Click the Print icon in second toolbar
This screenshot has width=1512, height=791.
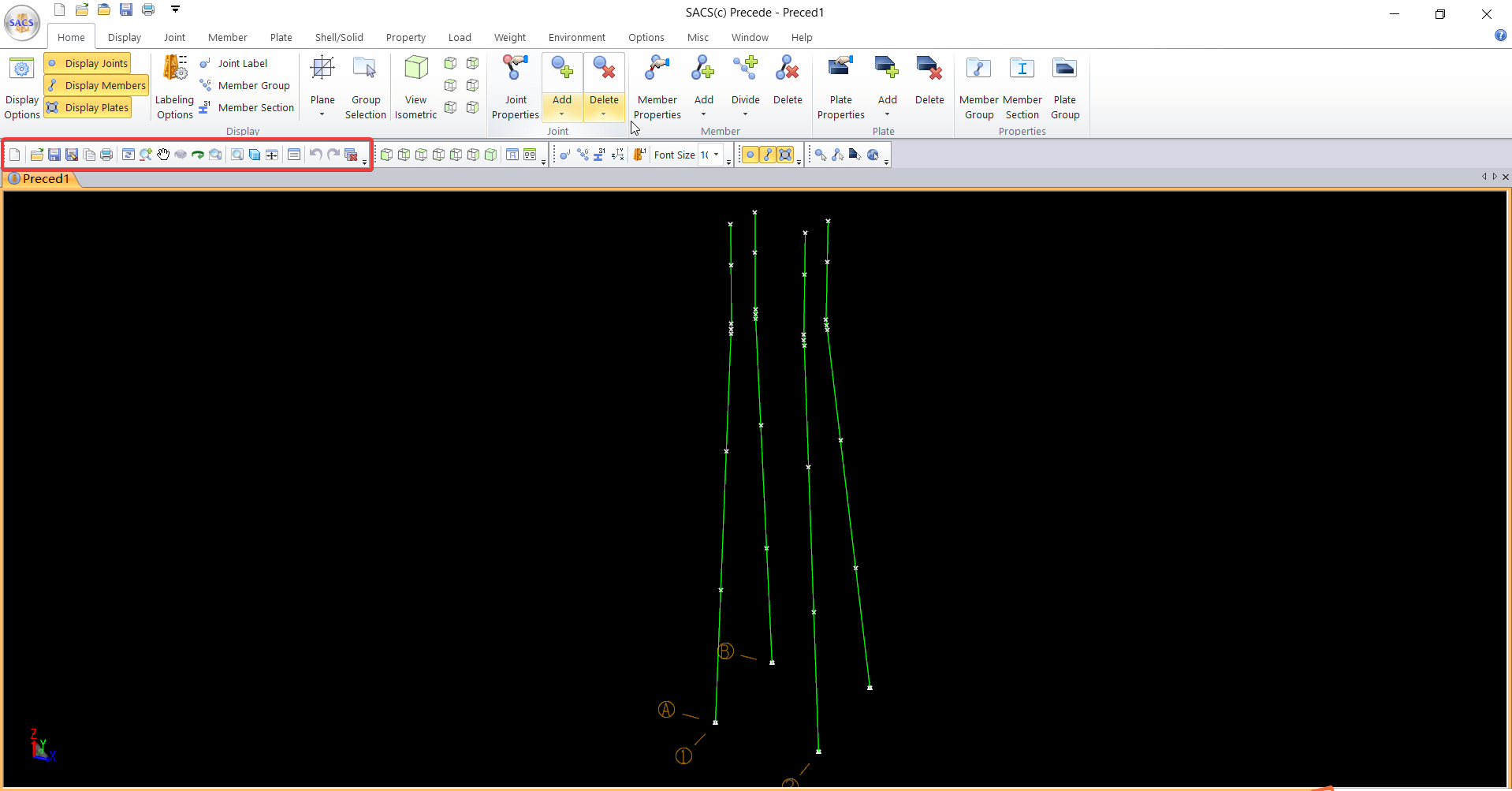[106, 155]
